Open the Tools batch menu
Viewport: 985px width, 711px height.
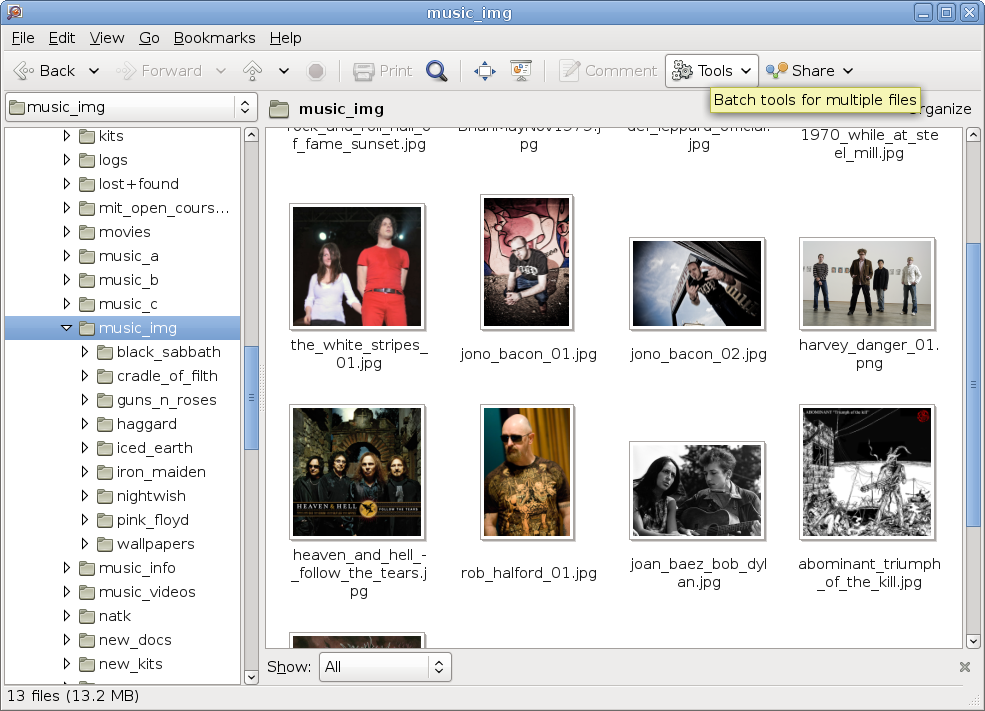[712, 71]
